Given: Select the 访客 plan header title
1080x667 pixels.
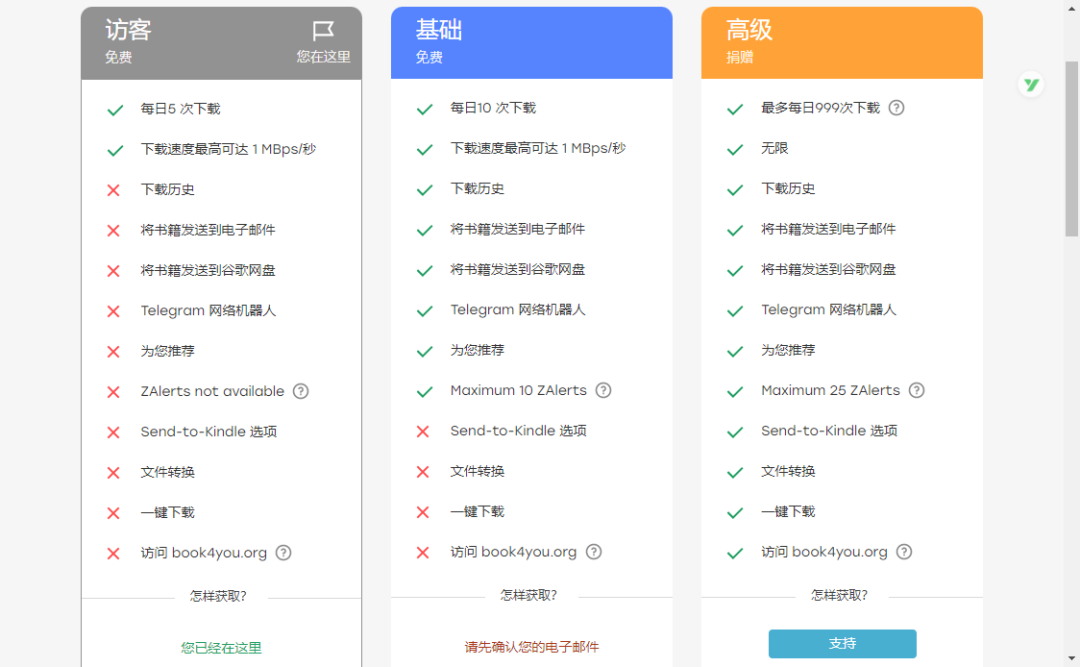Looking at the screenshot, I should (x=128, y=30).
